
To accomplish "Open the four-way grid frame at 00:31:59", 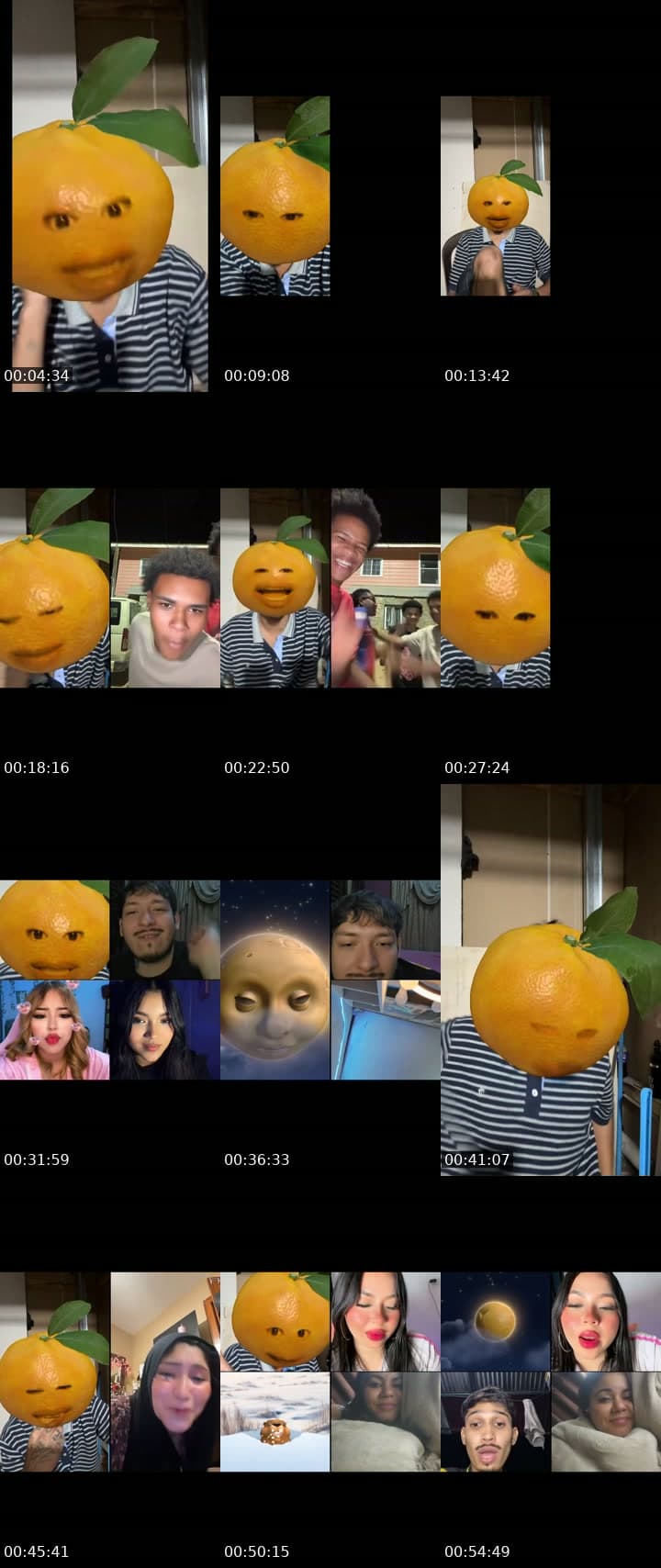I will 110,980.
